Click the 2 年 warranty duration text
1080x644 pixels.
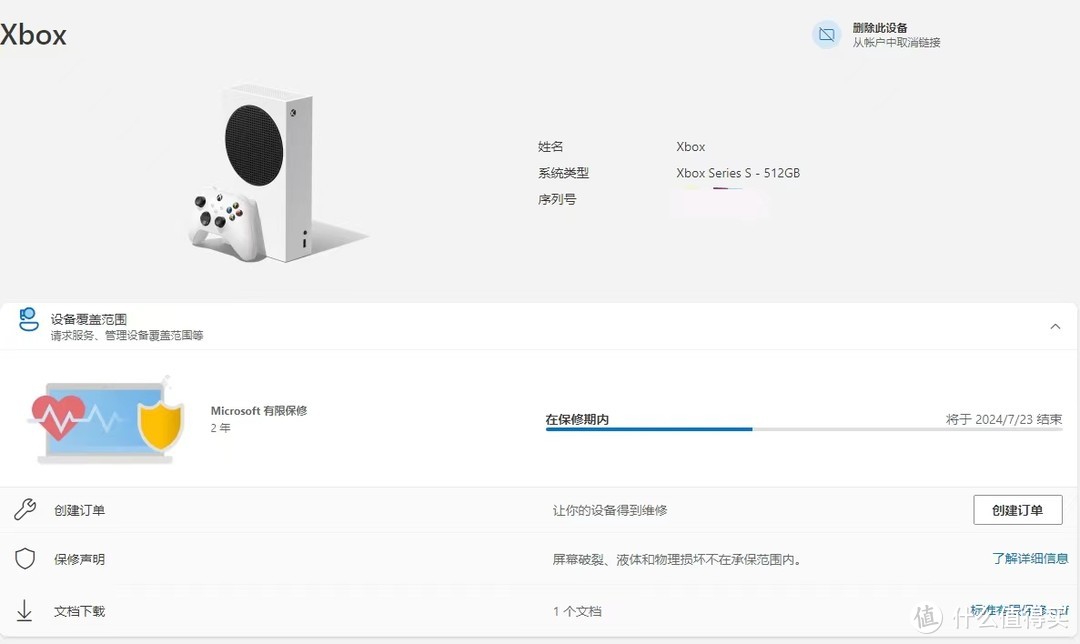click(x=220, y=428)
